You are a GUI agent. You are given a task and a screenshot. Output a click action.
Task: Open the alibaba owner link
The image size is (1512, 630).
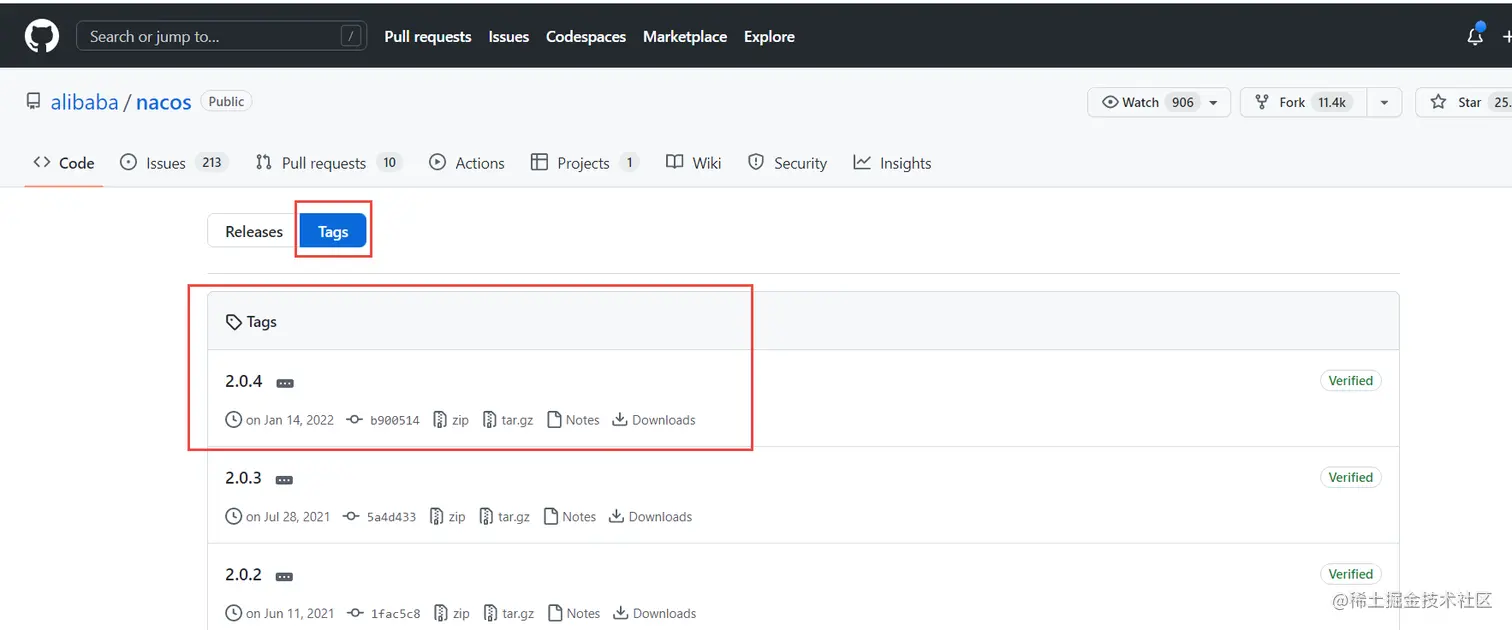click(x=85, y=102)
